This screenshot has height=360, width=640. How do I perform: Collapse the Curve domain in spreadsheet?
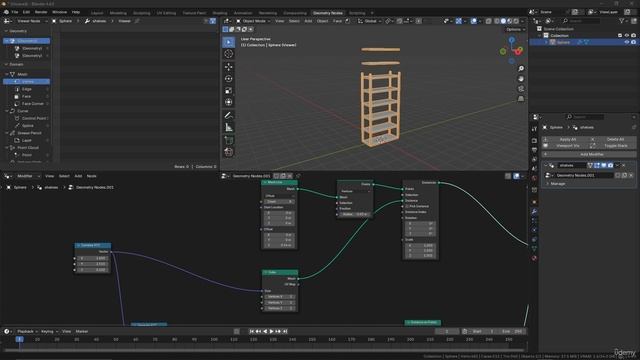click(x=7, y=111)
